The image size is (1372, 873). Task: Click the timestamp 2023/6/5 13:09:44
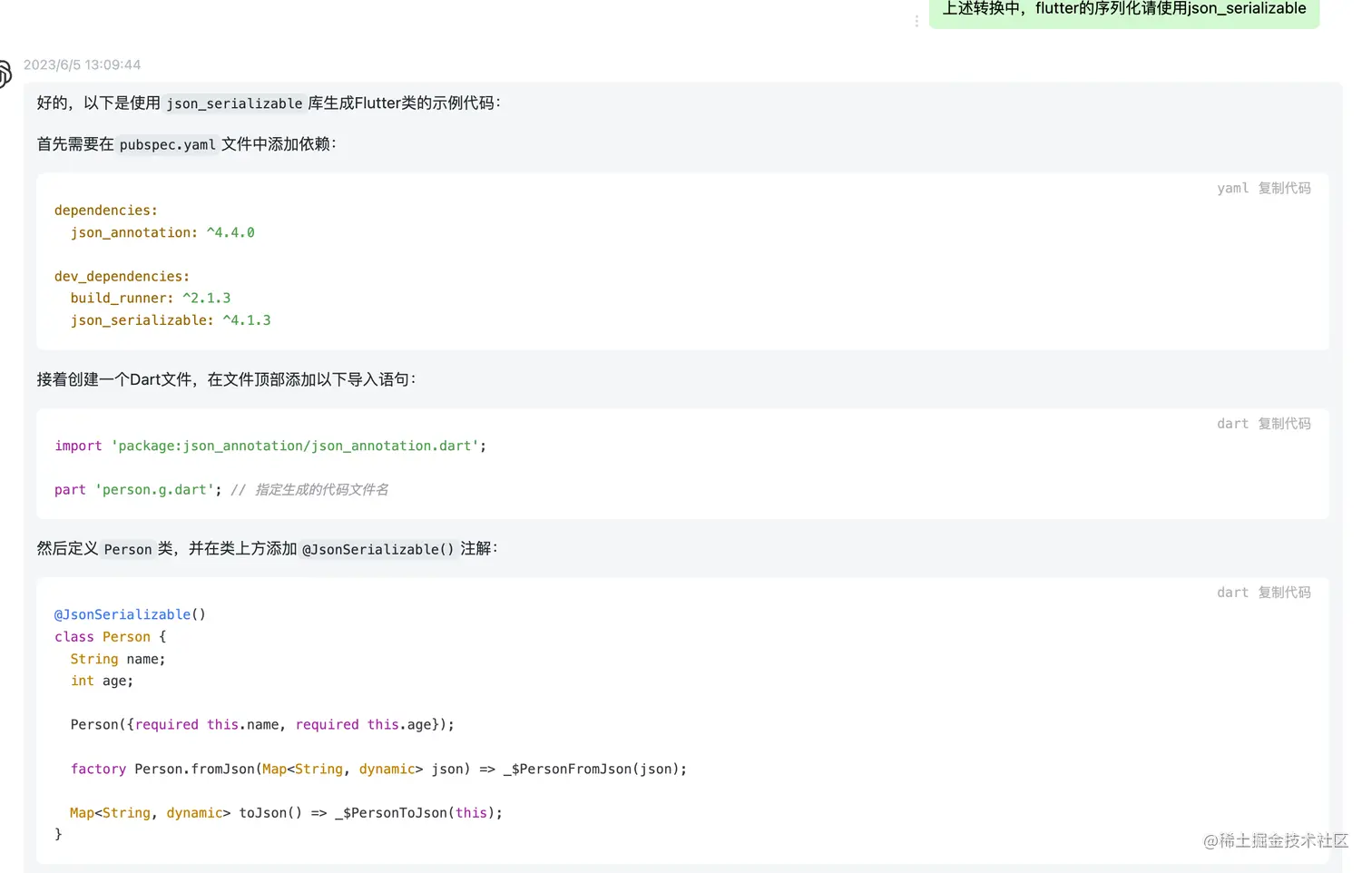(82, 64)
